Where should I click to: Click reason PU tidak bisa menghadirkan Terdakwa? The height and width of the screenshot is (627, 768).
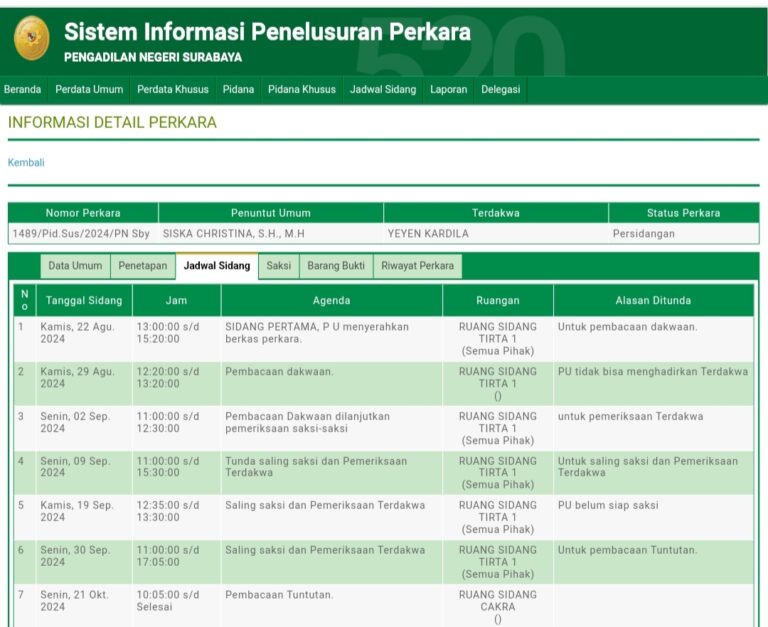pos(653,372)
